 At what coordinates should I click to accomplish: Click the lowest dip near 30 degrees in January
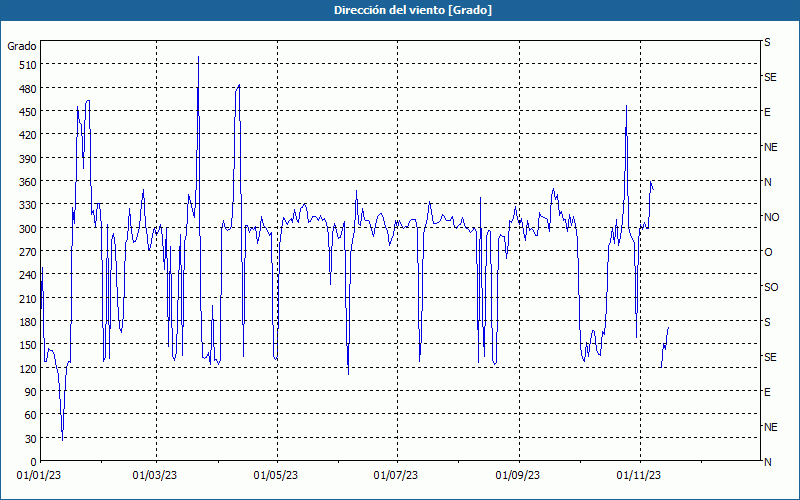pyautogui.click(x=63, y=440)
